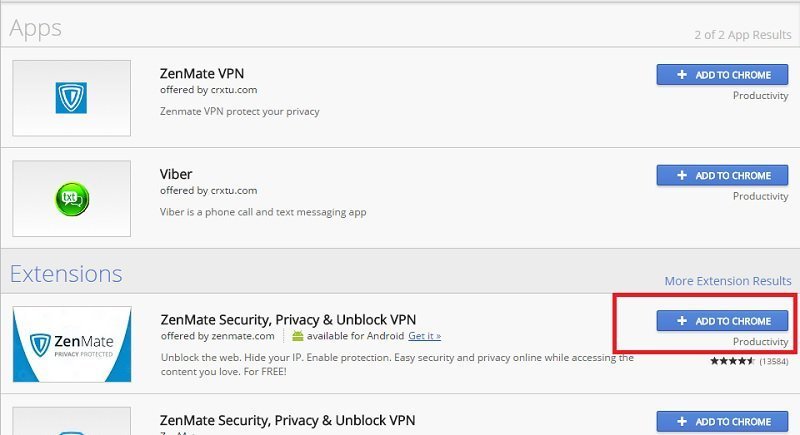Click the Extensions section heading

(66, 274)
